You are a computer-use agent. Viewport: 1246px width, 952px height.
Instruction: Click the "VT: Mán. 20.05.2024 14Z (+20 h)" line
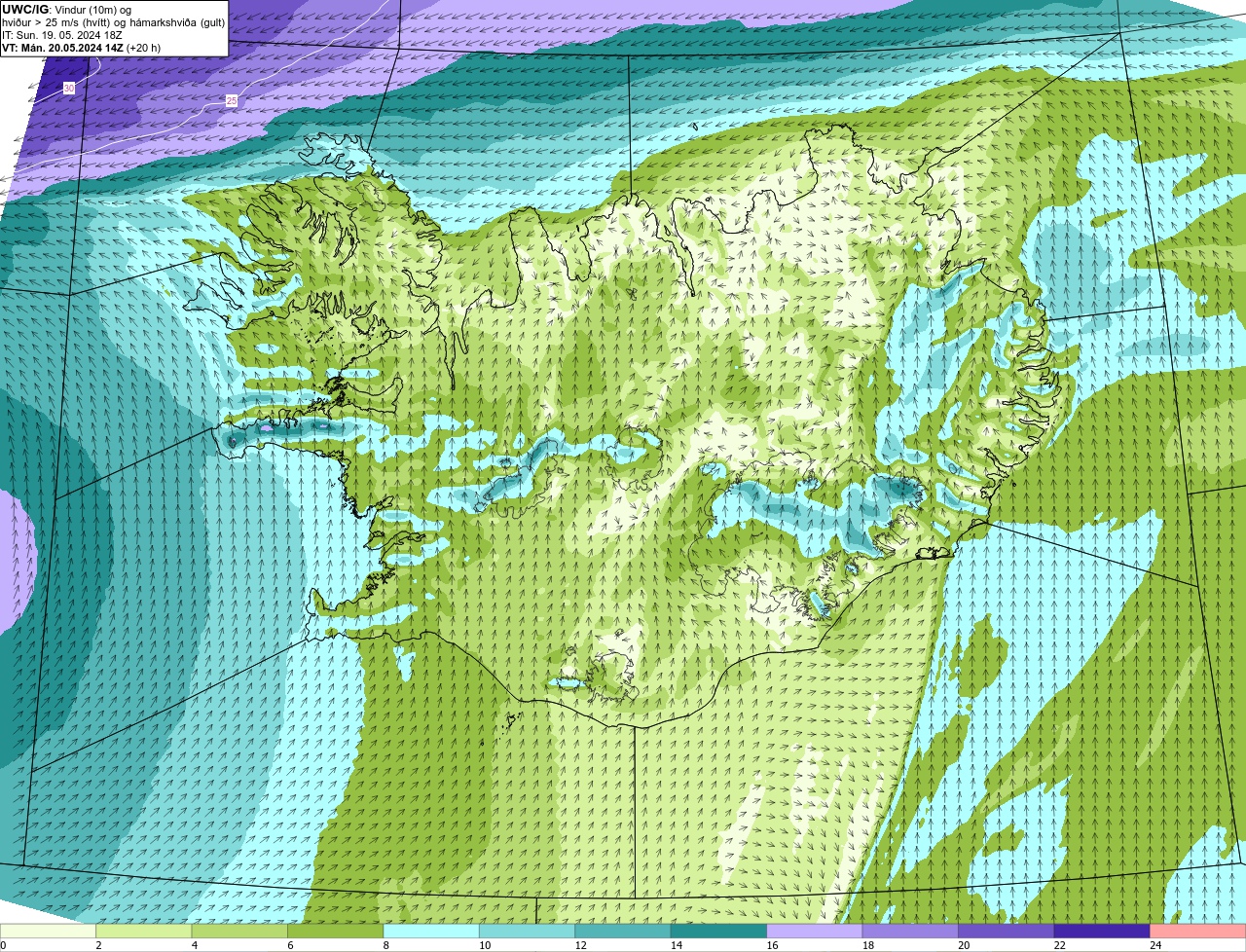pos(81,47)
